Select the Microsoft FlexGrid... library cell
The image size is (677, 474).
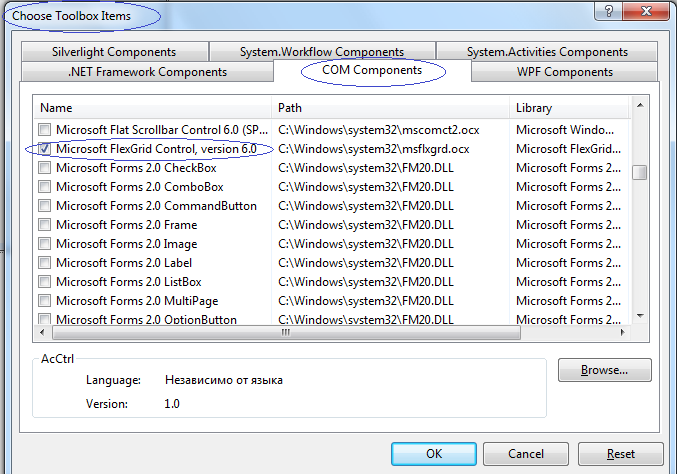[568, 149]
